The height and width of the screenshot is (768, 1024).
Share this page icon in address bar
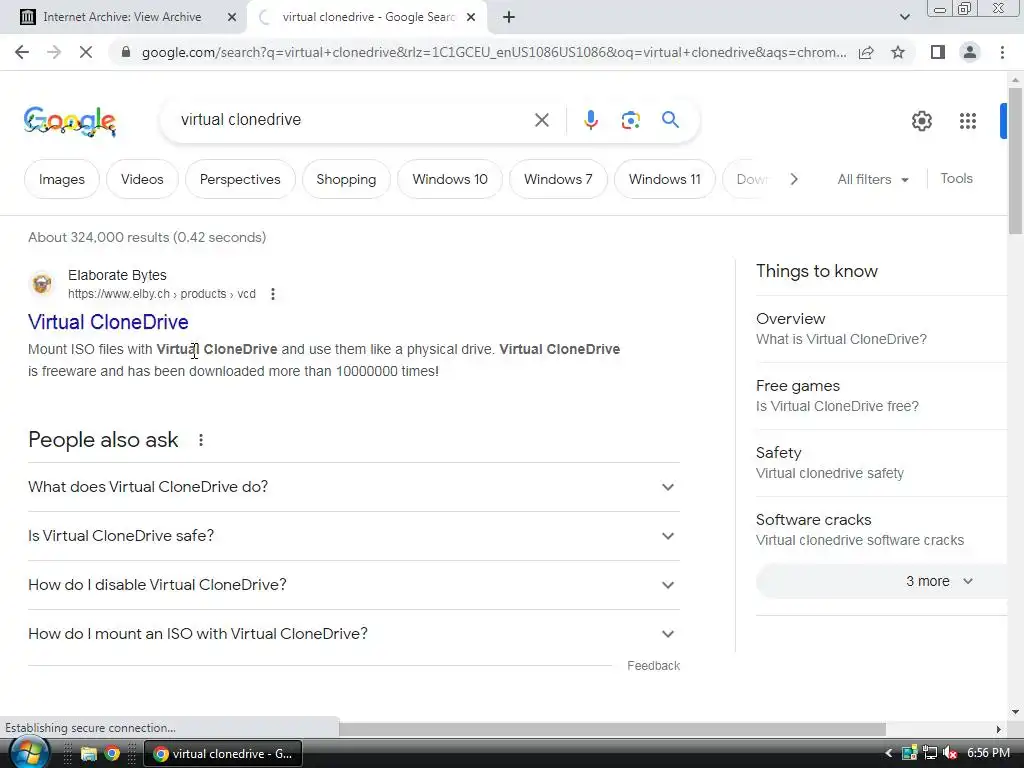coord(866,52)
